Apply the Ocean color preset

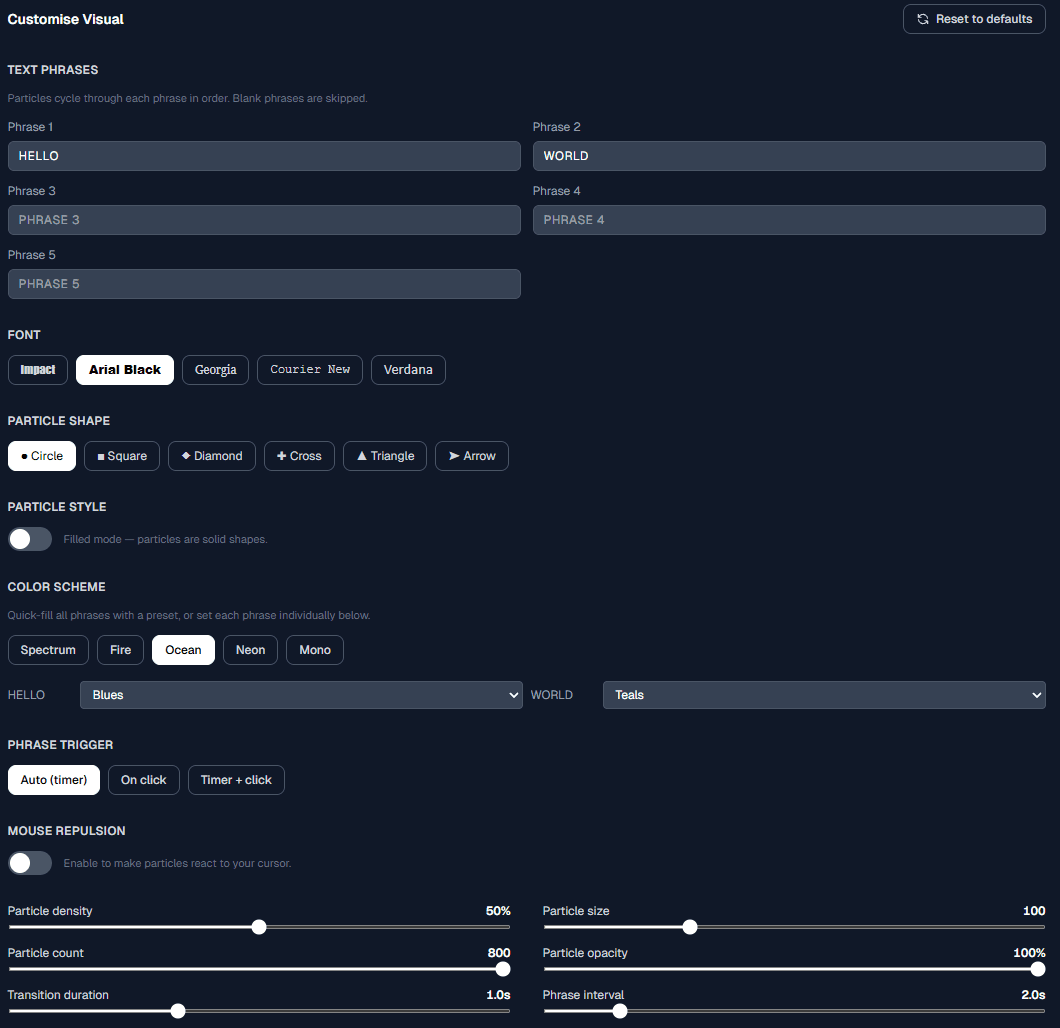point(183,650)
